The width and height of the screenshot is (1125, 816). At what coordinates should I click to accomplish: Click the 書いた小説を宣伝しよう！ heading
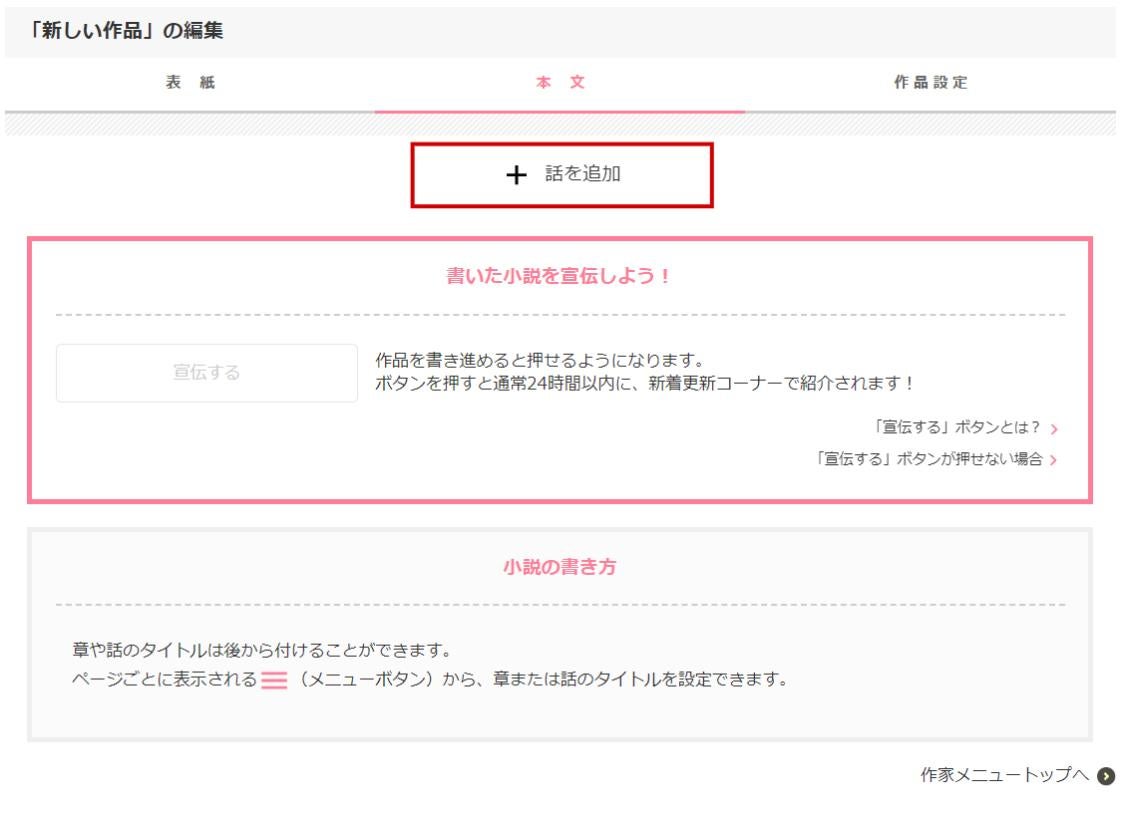[x=560, y=278]
